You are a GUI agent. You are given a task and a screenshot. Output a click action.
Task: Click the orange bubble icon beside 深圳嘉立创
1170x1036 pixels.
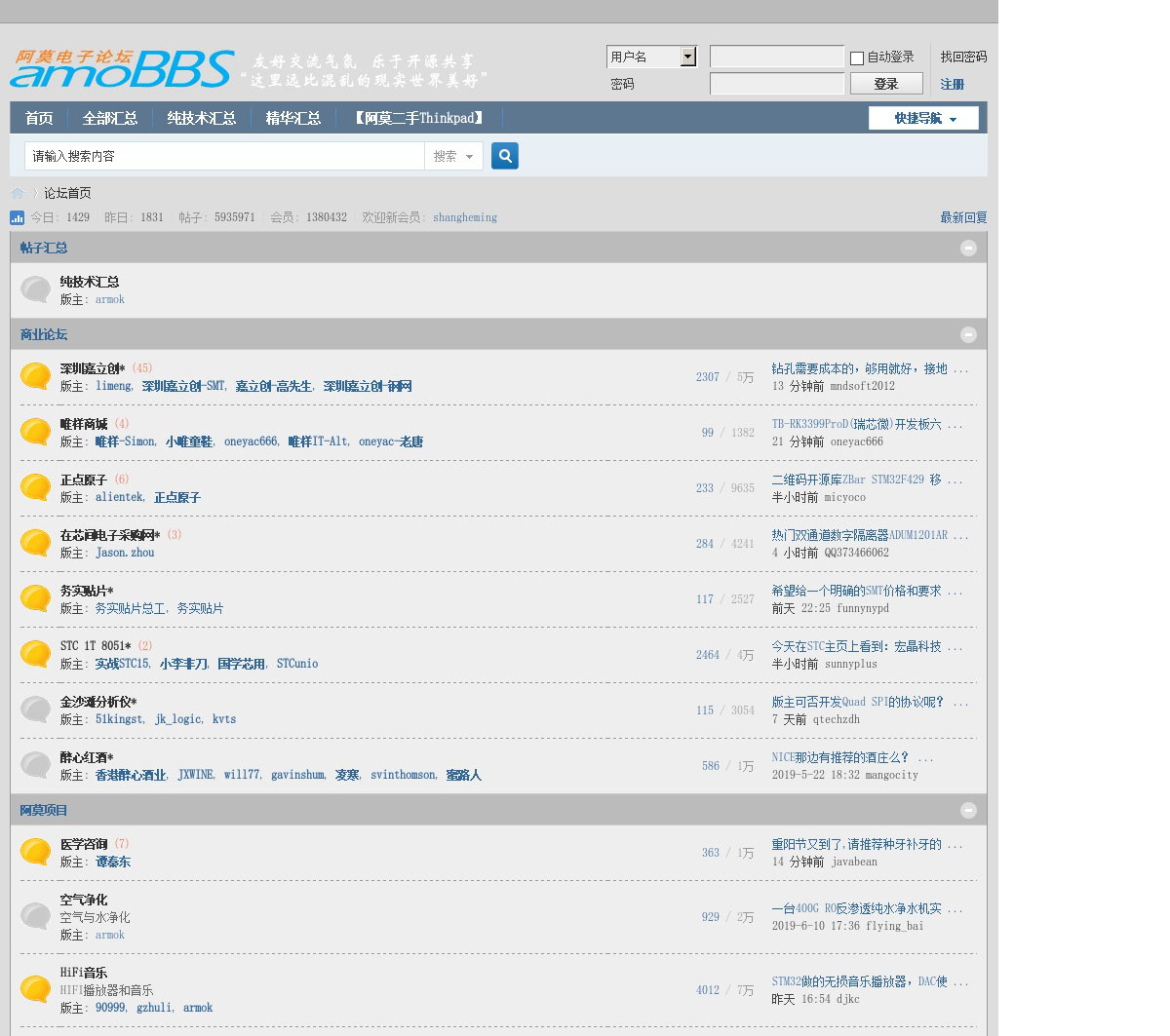tap(36, 376)
